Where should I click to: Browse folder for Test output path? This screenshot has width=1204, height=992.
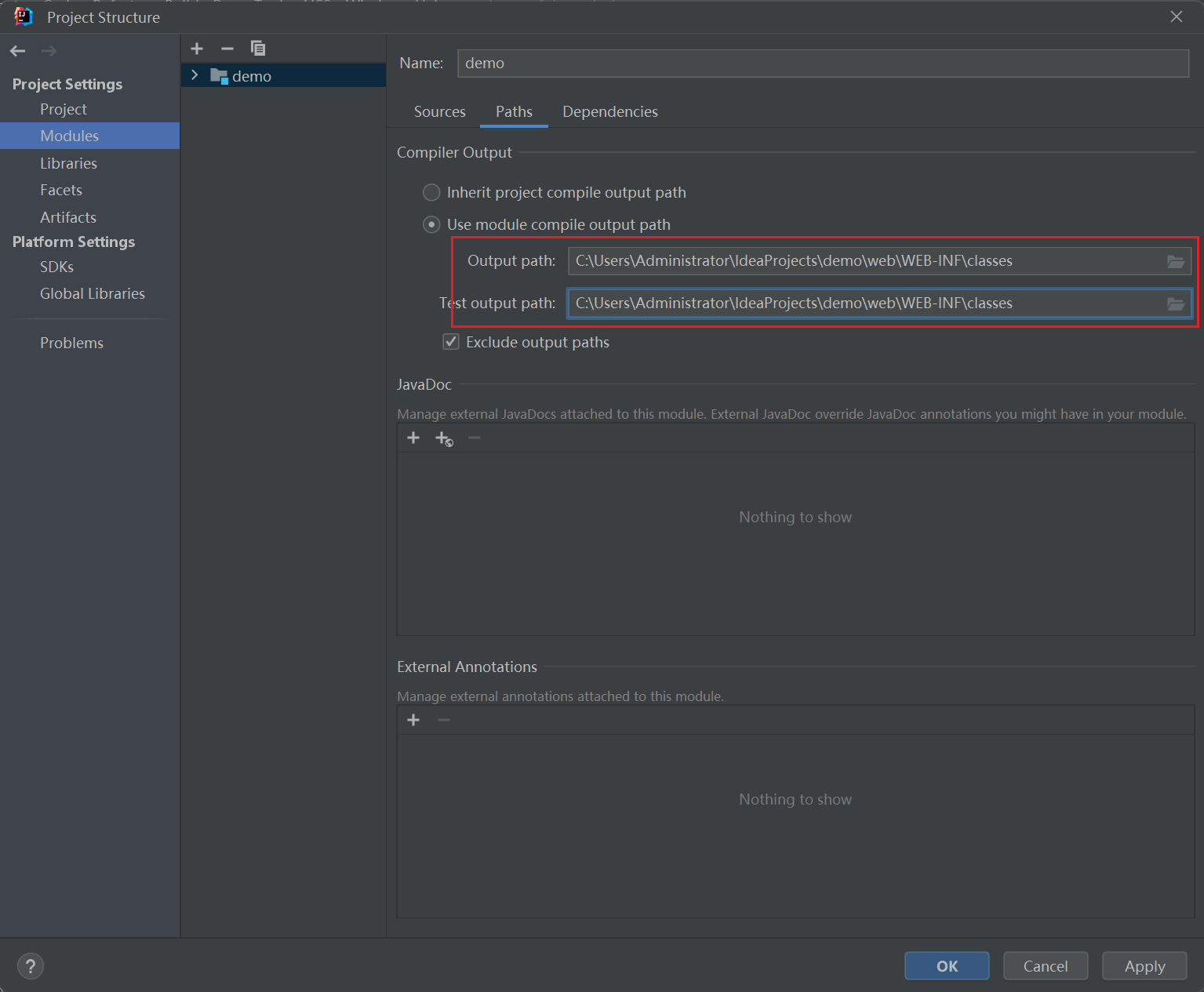tap(1175, 303)
